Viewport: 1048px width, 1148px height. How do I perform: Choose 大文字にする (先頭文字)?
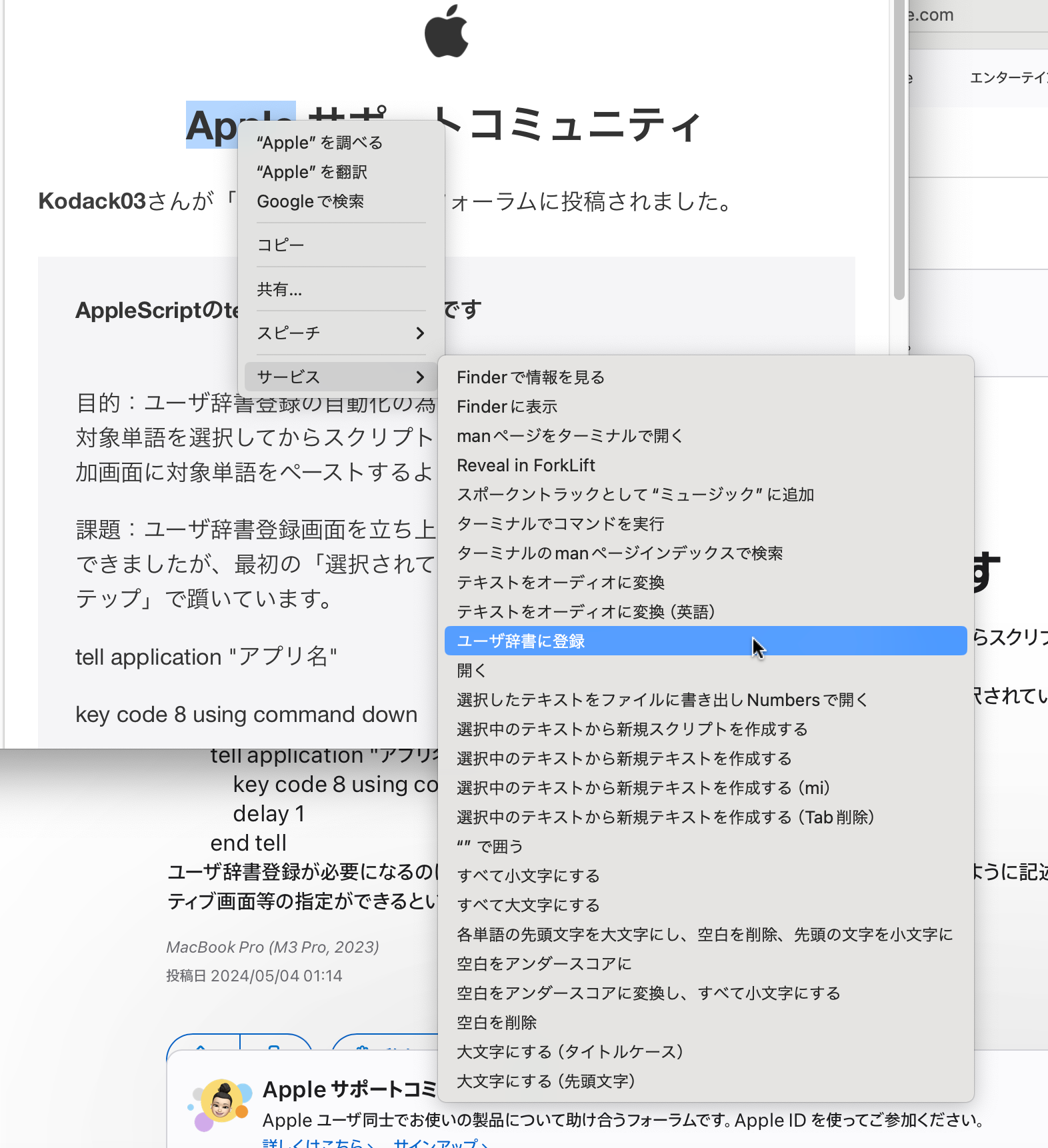[706, 1081]
